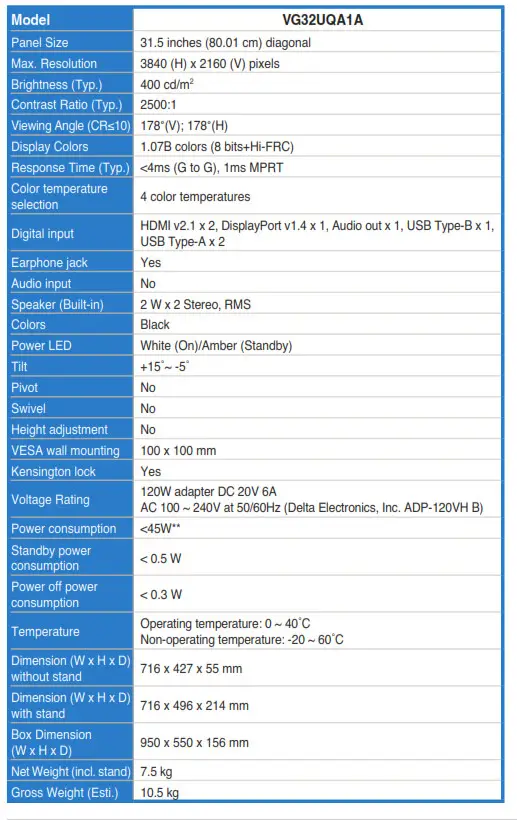Select the Audio input label
The image size is (517, 820).
[41, 283]
